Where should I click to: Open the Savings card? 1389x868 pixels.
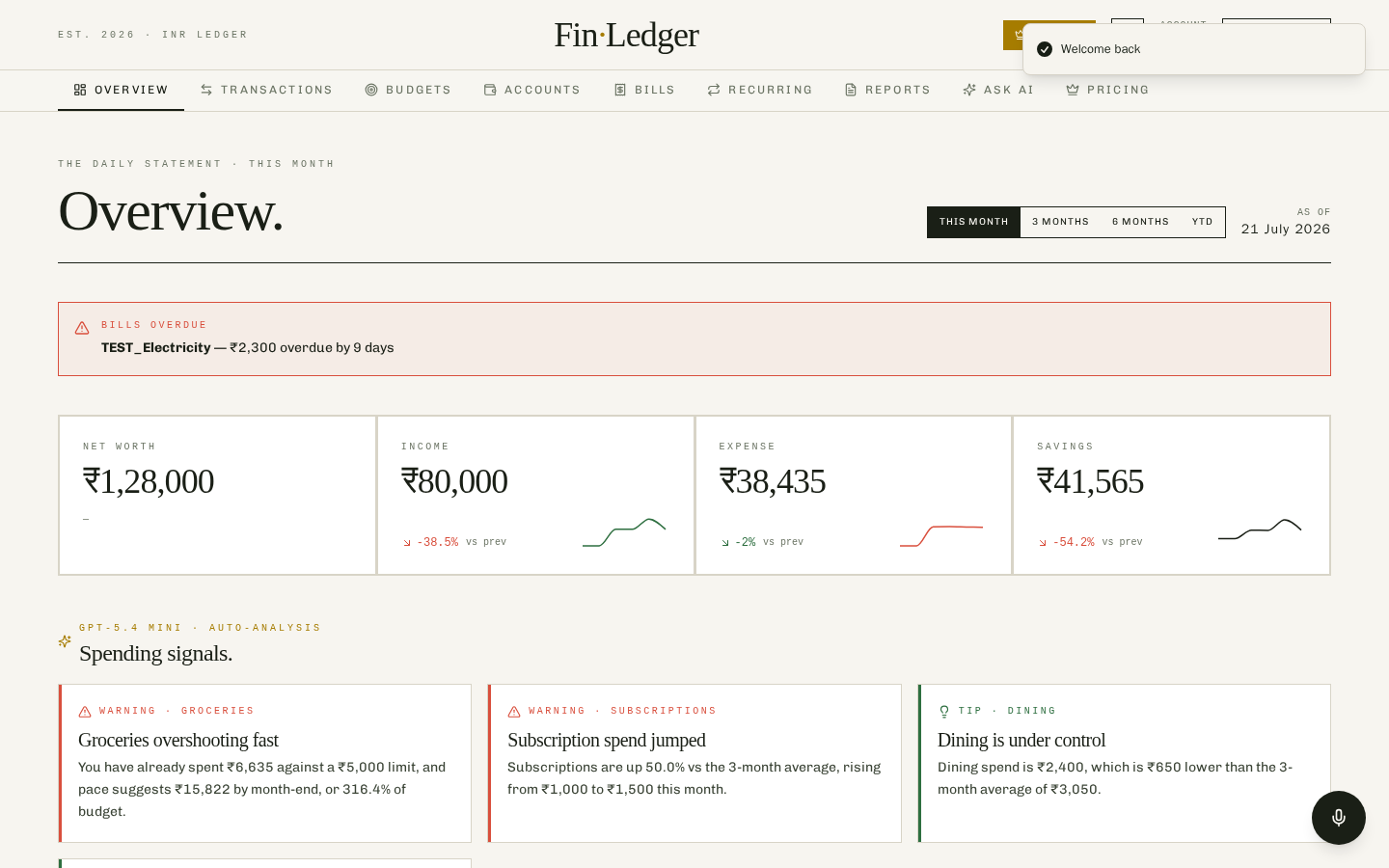coord(1171,496)
